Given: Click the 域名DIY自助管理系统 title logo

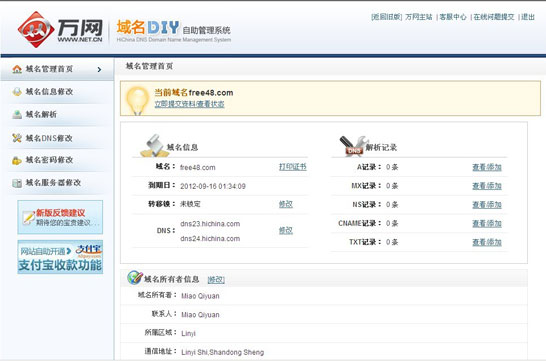Looking at the screenshot, I should [x=173, y=31].
